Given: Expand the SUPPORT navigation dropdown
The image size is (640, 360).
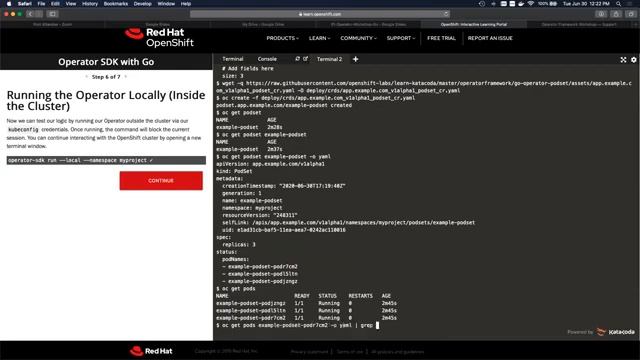Looking at the screenshot, I should 401,38.
